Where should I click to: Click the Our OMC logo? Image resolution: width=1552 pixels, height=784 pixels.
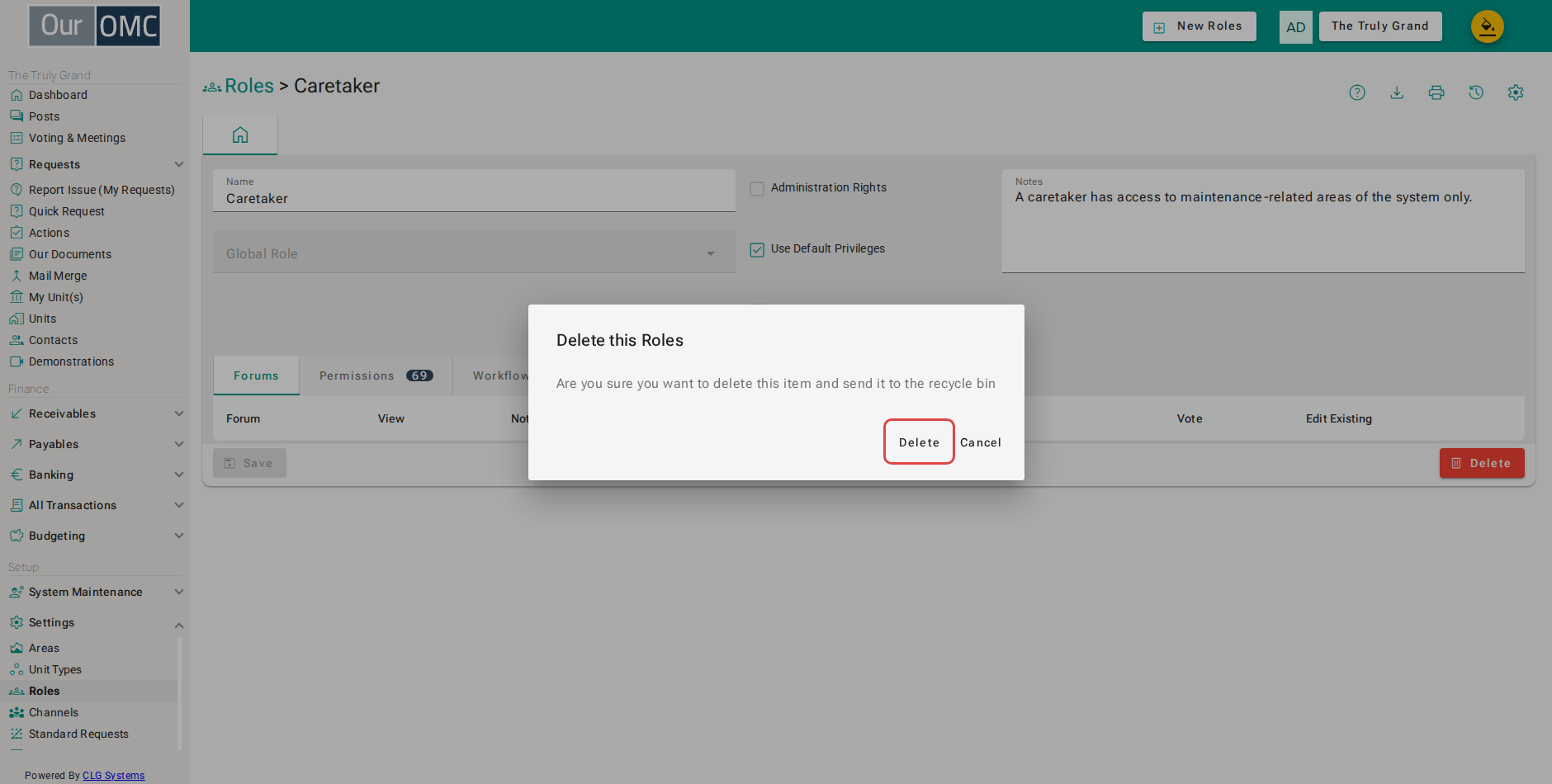point(95,26)
